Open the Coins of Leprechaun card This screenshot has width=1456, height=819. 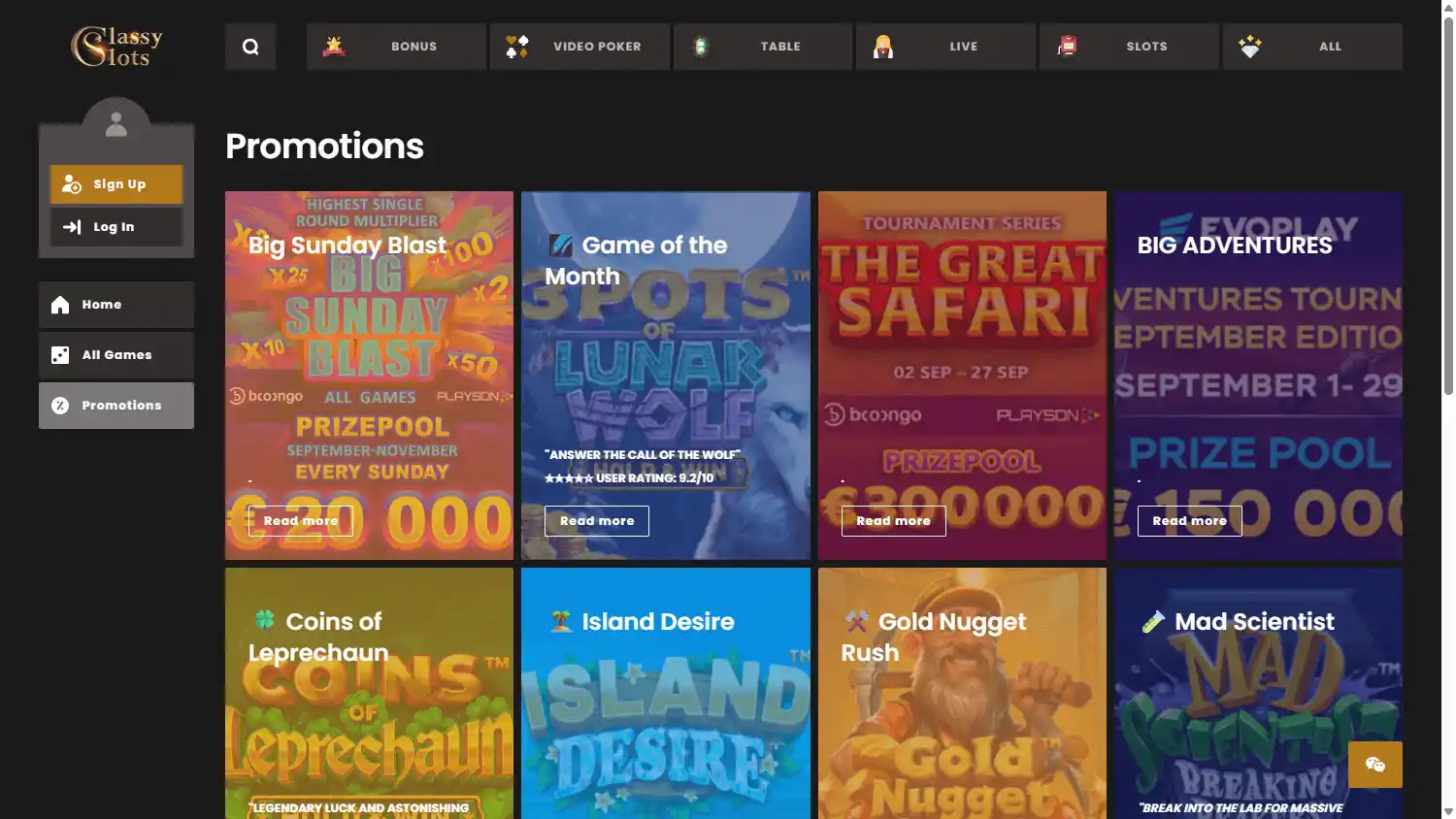coord(369,693)
